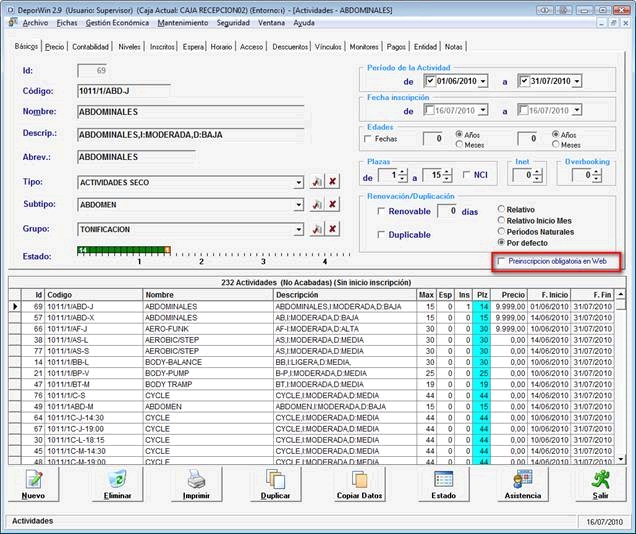Adjust the Plazas maximum stepper at 15

coord(447,175)
